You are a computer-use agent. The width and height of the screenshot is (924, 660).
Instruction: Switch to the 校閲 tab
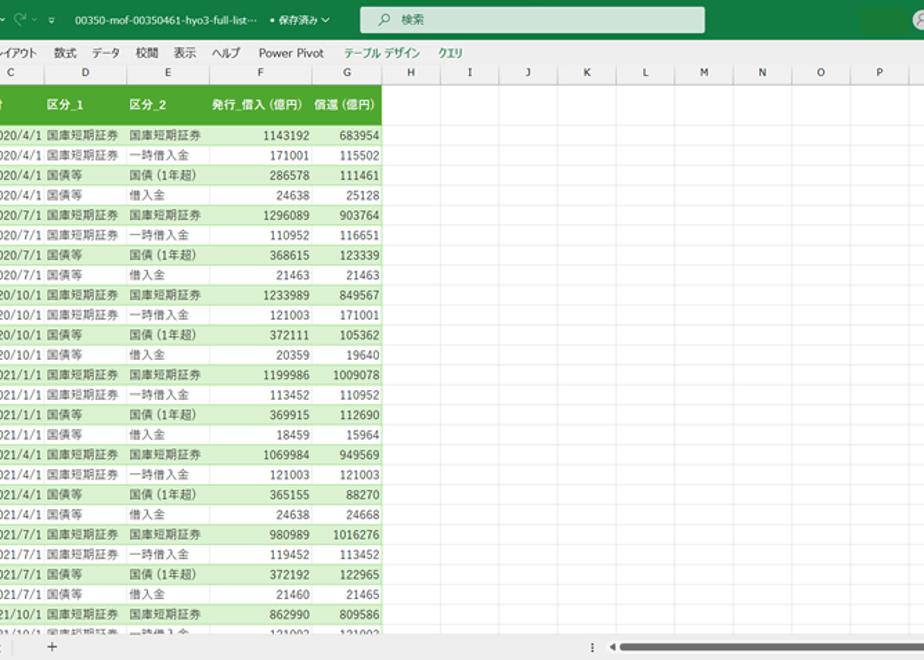tap(146, 53)
